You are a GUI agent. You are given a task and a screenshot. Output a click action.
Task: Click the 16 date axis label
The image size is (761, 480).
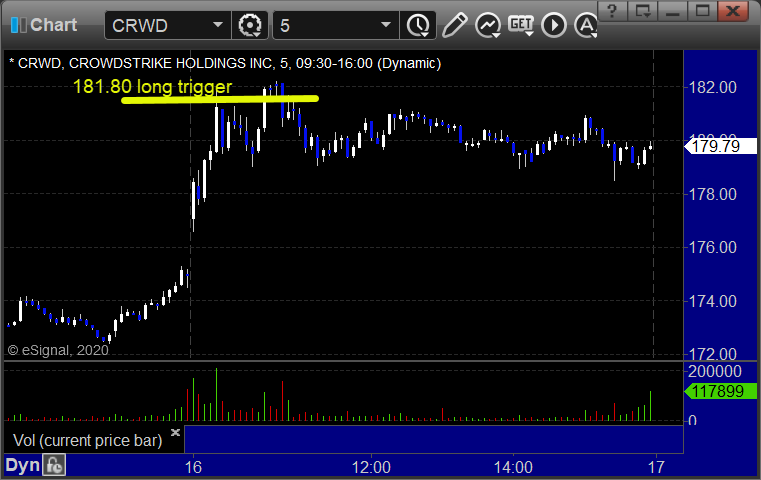click(193, 467)
